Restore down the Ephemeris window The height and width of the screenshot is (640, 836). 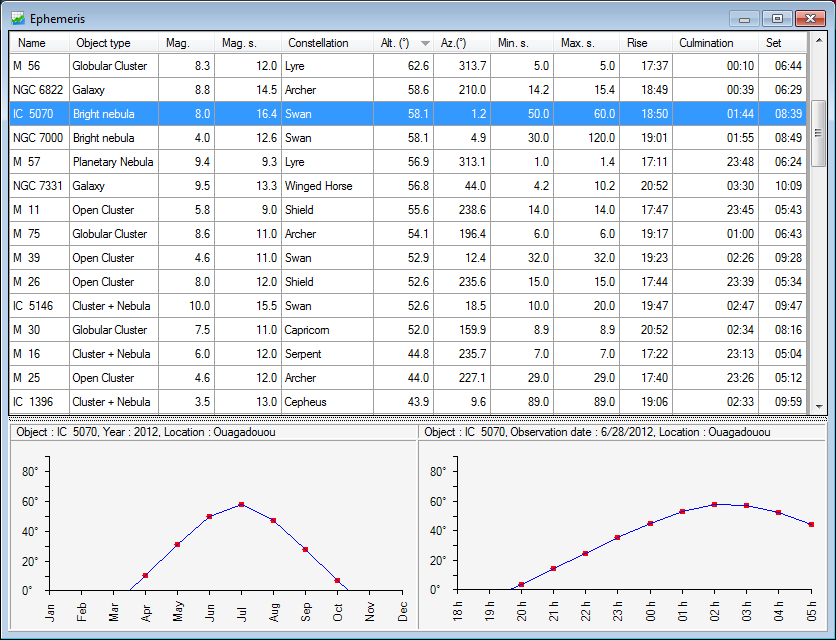pyautogui.click(x=775, y=18)
